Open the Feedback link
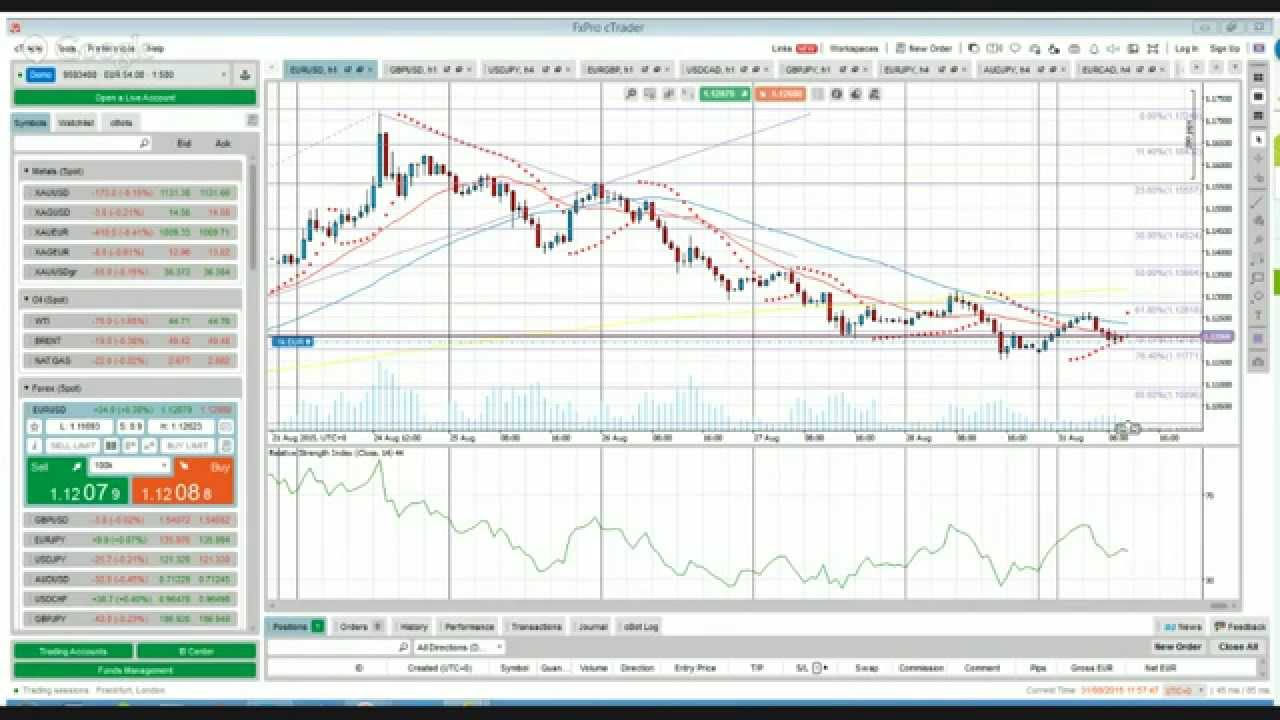The image size is (1280, 720). tap(1240, 626)
